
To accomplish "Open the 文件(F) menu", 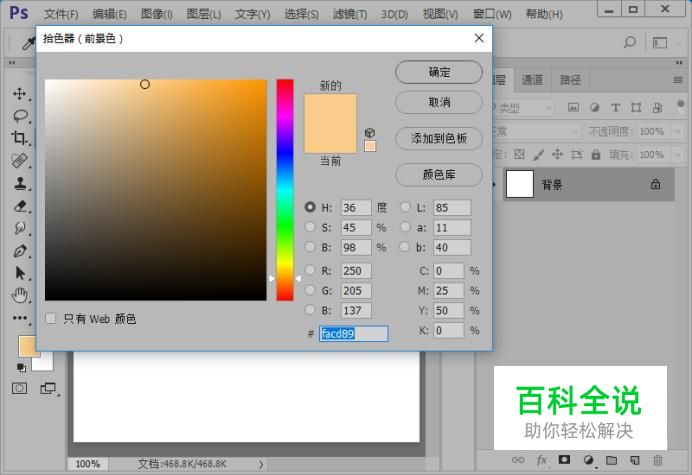I will pos(61,14).
